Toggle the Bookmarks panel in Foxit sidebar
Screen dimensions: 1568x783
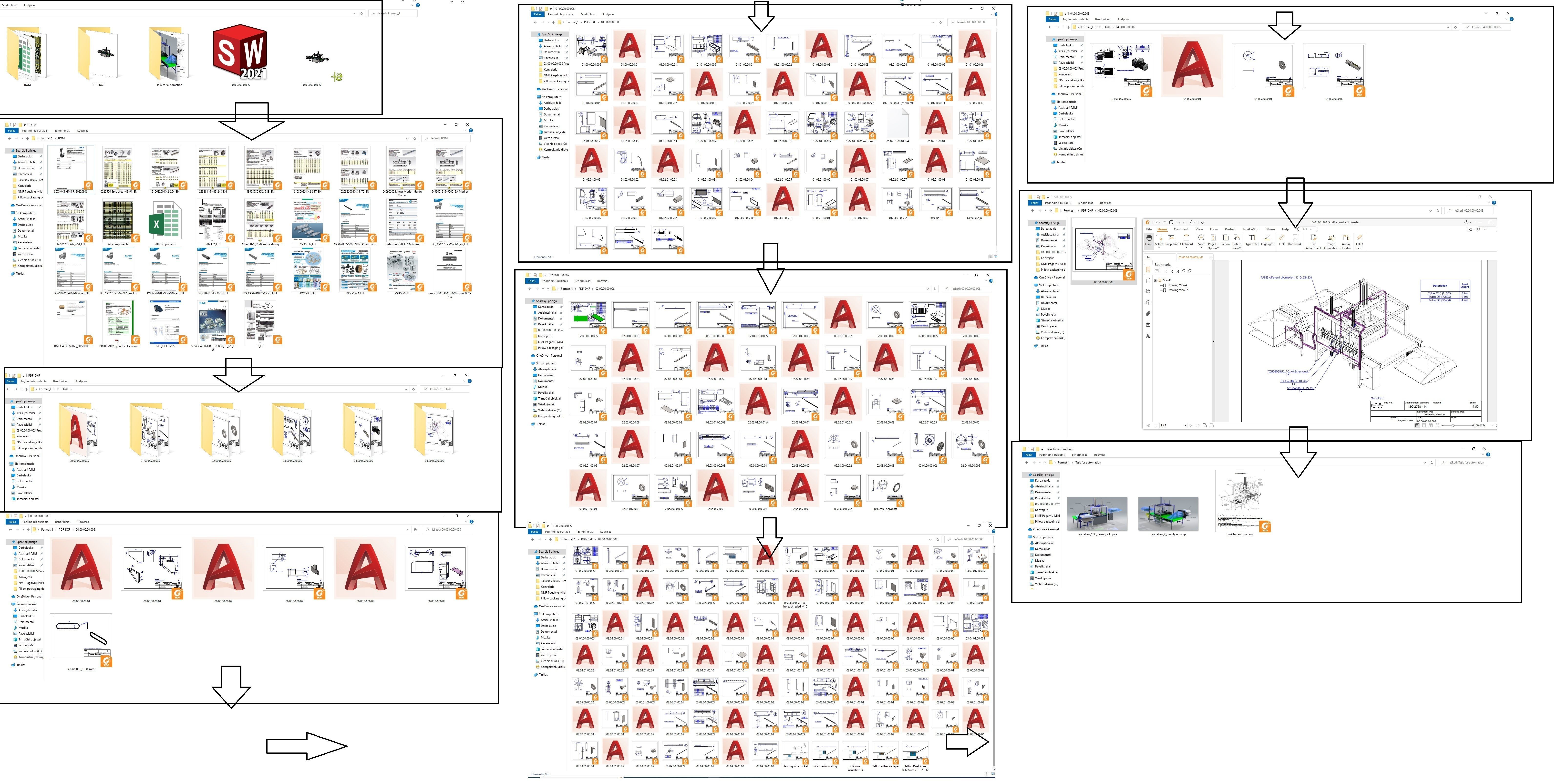[x=1148, y=270]
